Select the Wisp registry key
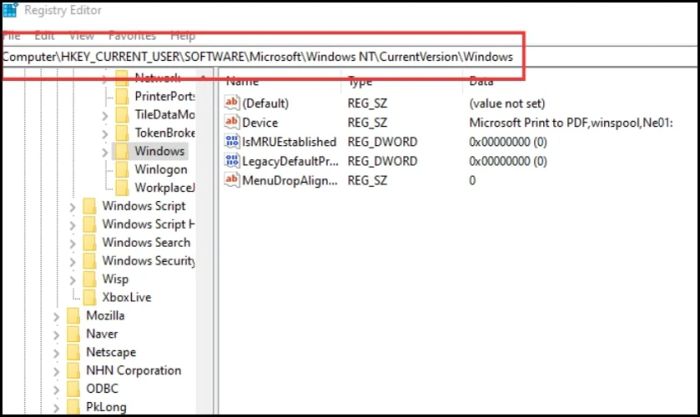The image size is (700, 417). coord(114,279)
